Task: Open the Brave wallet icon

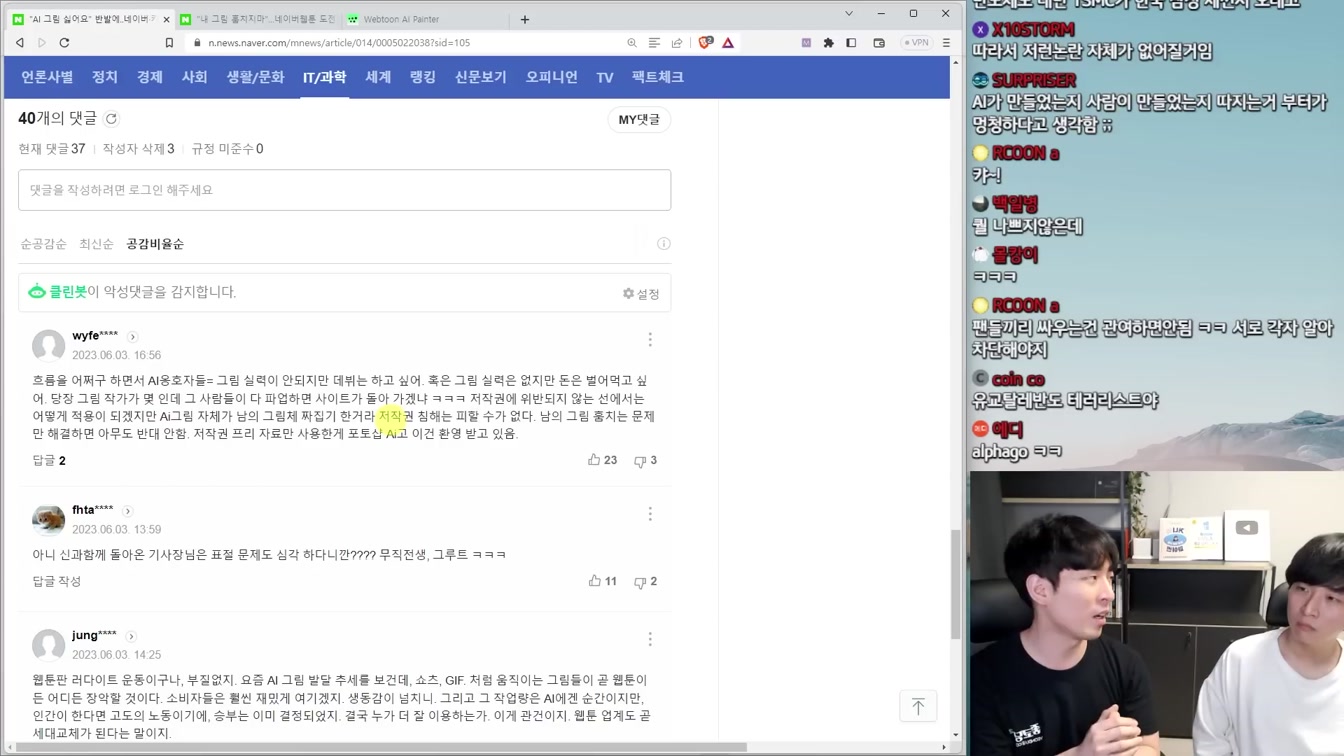Action: click(879, 43)
